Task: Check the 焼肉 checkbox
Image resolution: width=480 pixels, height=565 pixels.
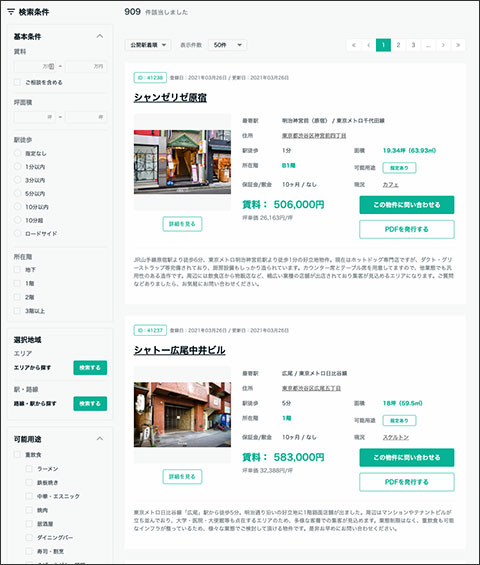Action: click(x=29, y=510)
